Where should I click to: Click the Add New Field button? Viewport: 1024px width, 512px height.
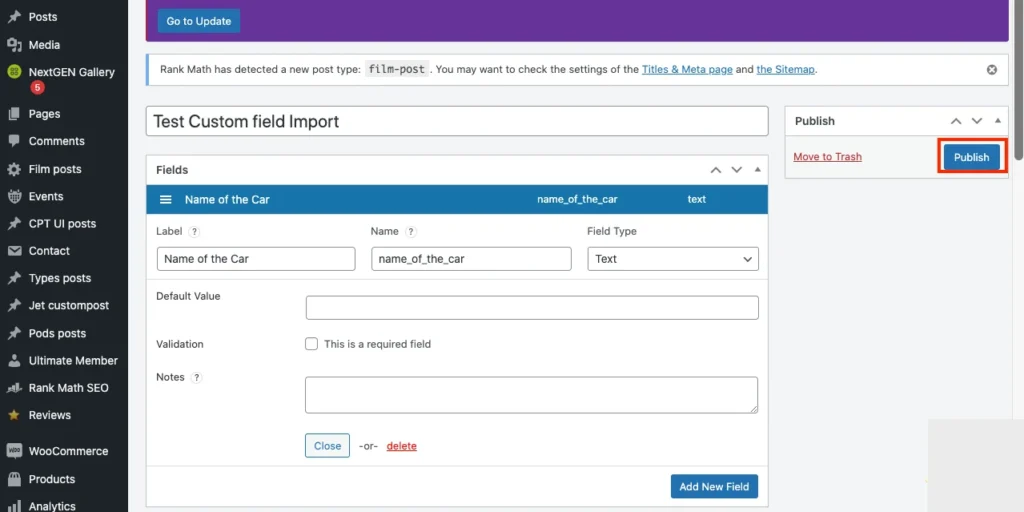[714, 487]
